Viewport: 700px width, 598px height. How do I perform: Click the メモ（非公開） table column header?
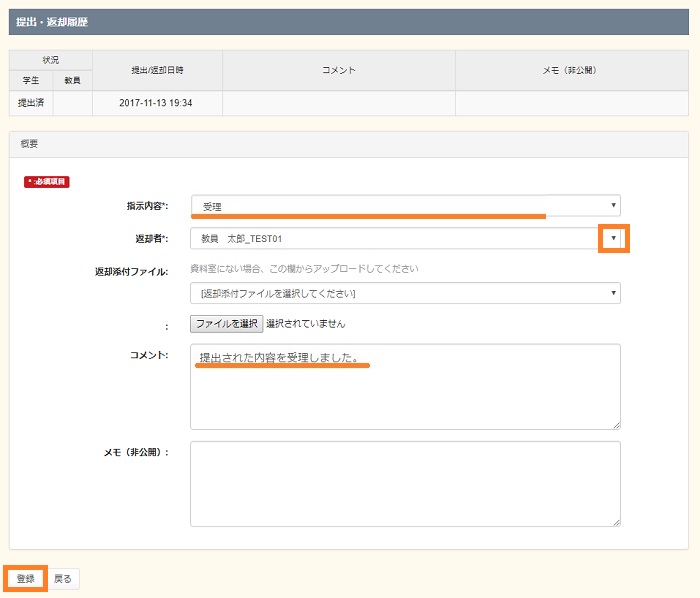point(571,70)
